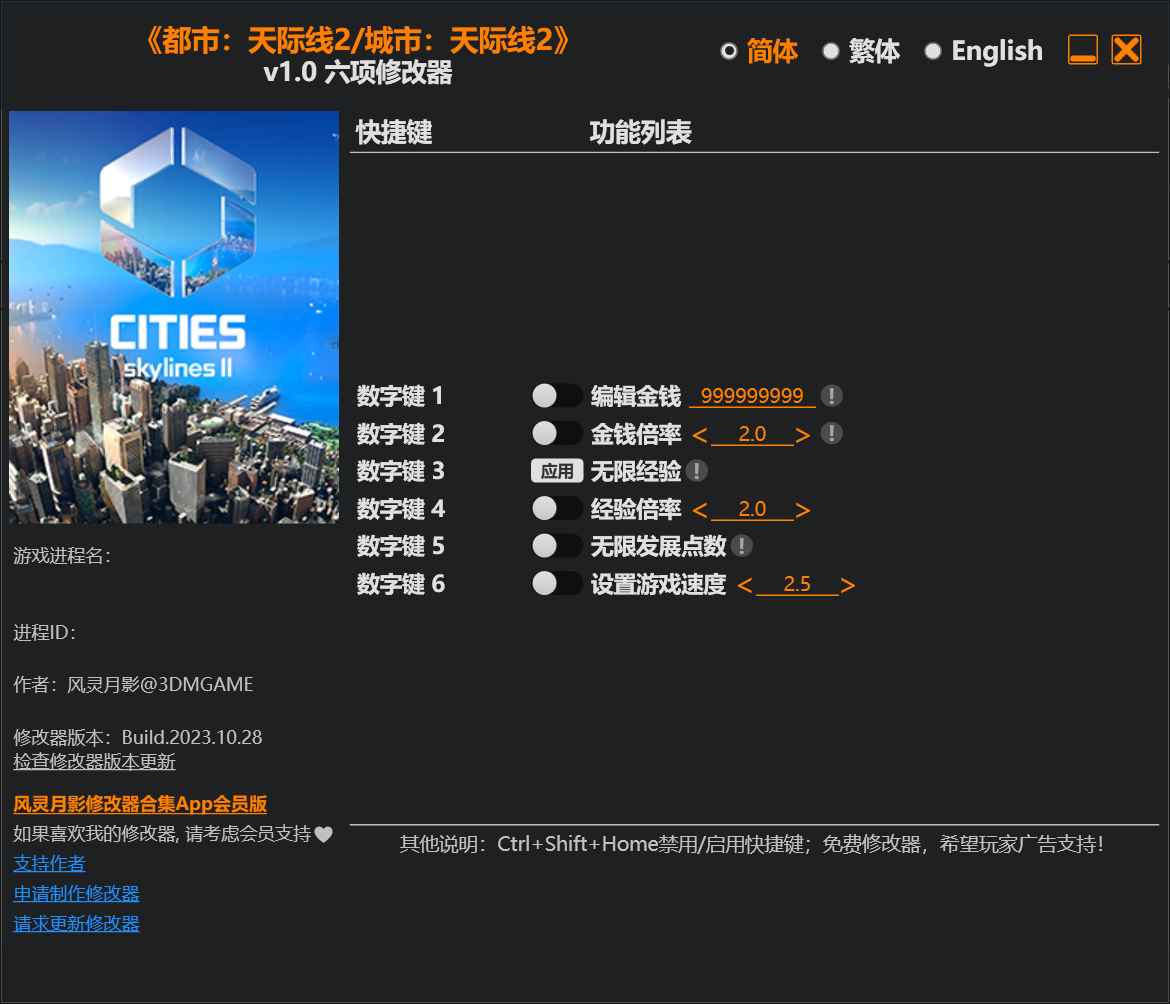
Task: Click the warning icon beside 金钱倍率
Action: (x=831, y=433)
